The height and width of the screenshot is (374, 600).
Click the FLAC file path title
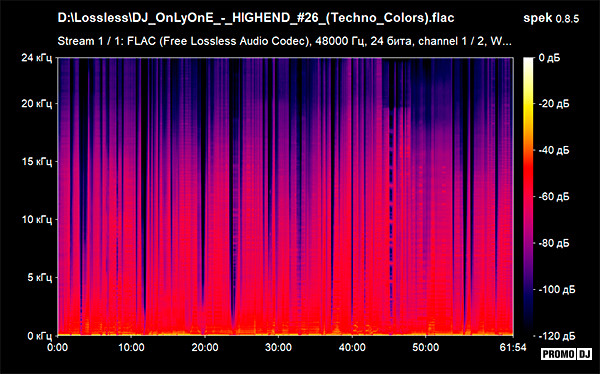point(256,18)
